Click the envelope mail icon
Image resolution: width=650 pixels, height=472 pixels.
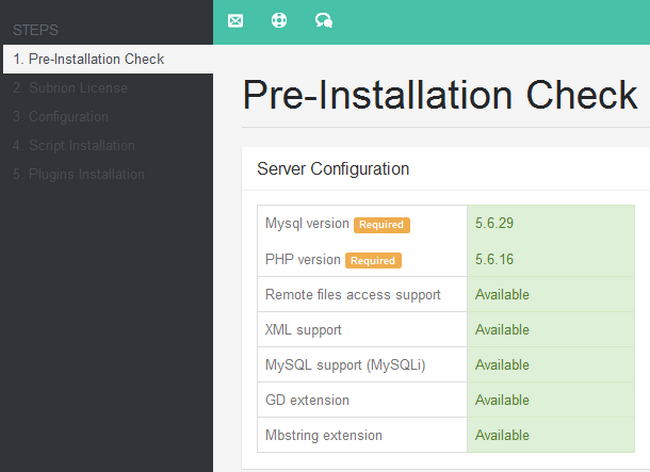(235, 20)
